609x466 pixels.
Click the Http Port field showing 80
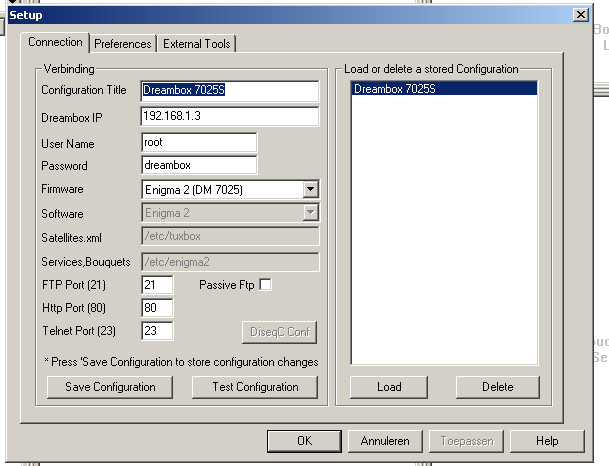(157, 308)
